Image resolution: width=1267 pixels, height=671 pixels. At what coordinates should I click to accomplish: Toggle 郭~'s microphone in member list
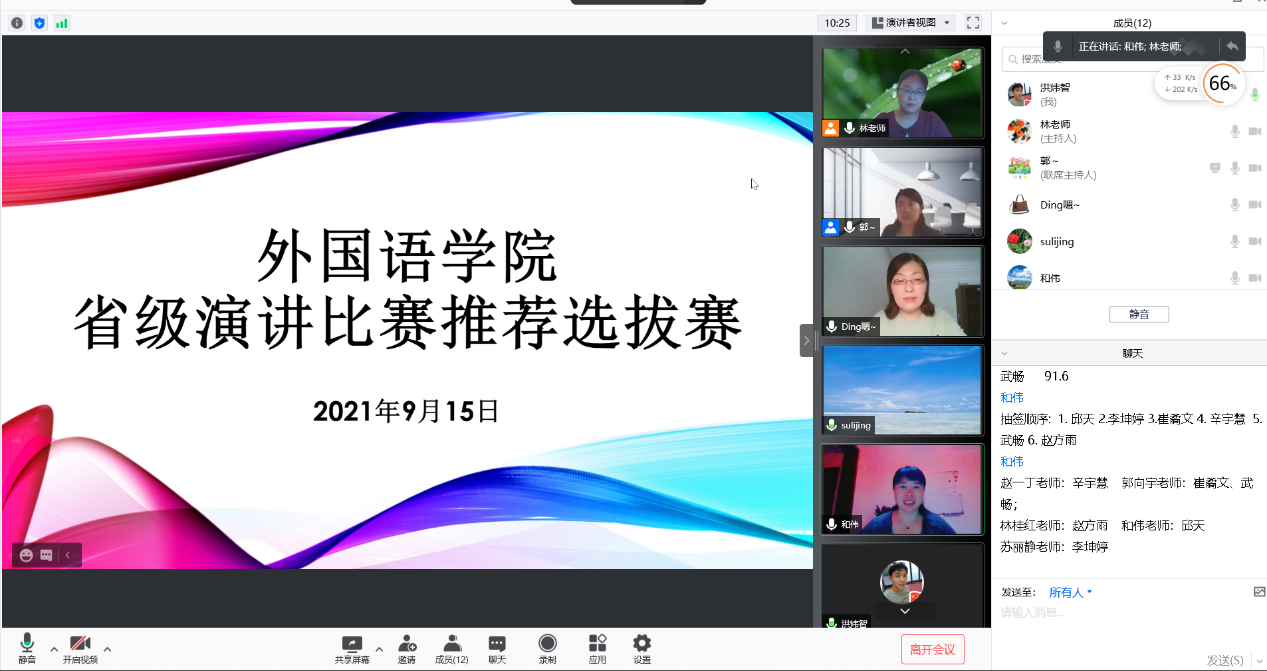(x=1235, y=168)
